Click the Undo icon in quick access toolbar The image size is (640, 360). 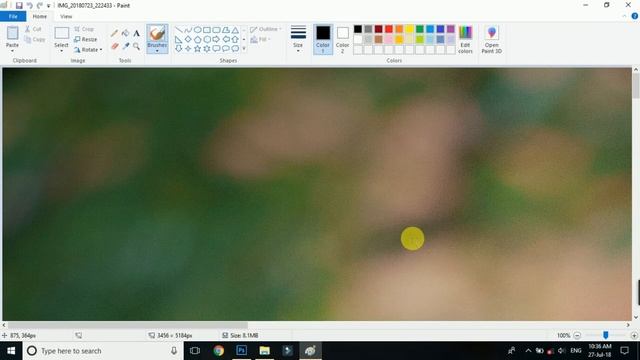point(29,5)
